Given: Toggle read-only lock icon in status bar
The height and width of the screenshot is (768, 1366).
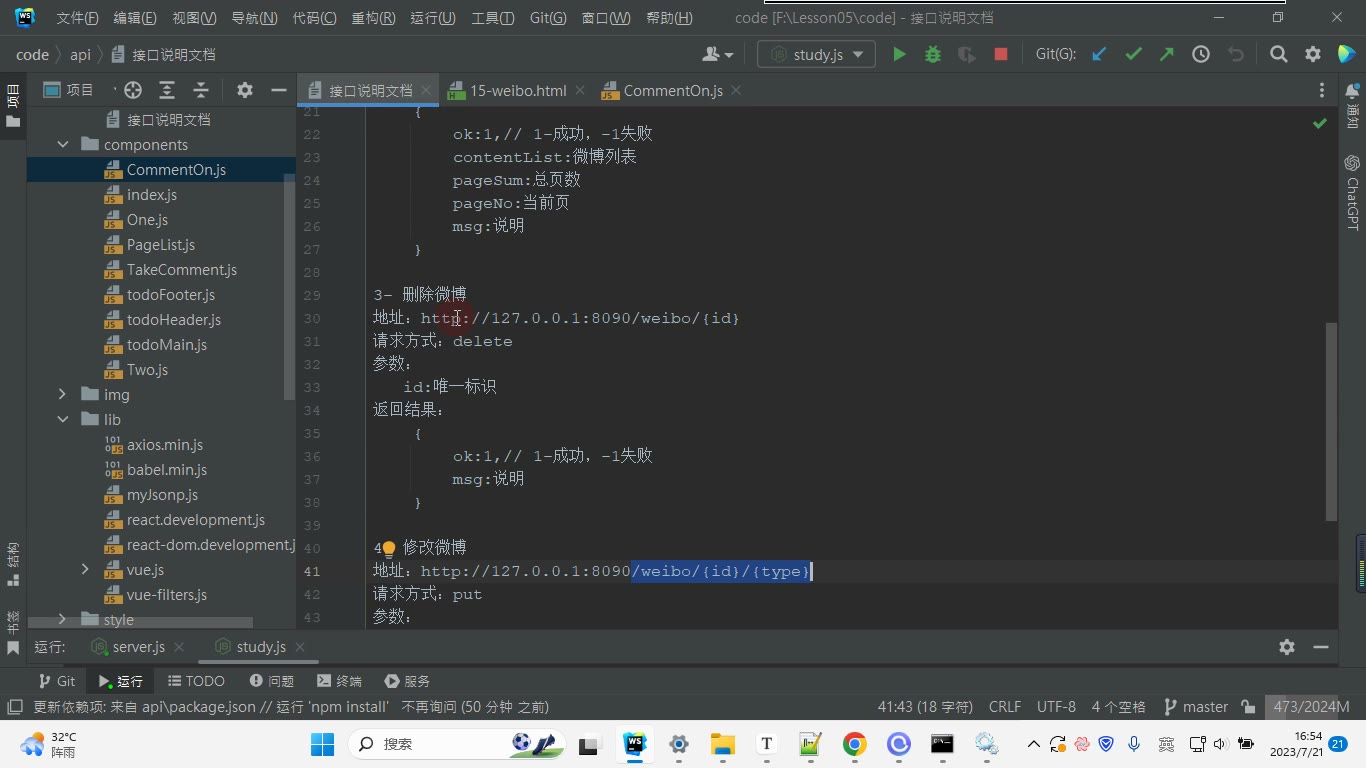Looking at the screenshot, I should click(x=1248, y=707).
